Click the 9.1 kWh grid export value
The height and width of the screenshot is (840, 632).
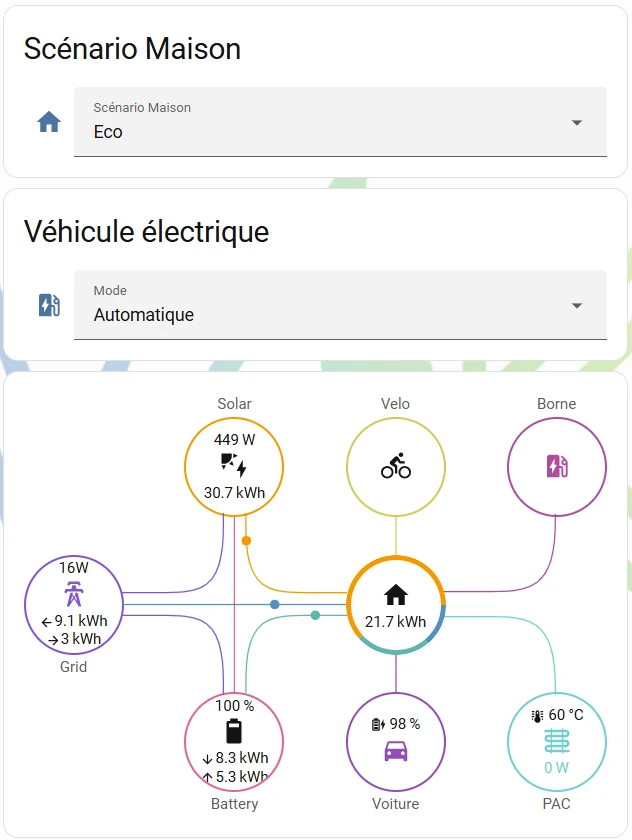pos(74,620)
